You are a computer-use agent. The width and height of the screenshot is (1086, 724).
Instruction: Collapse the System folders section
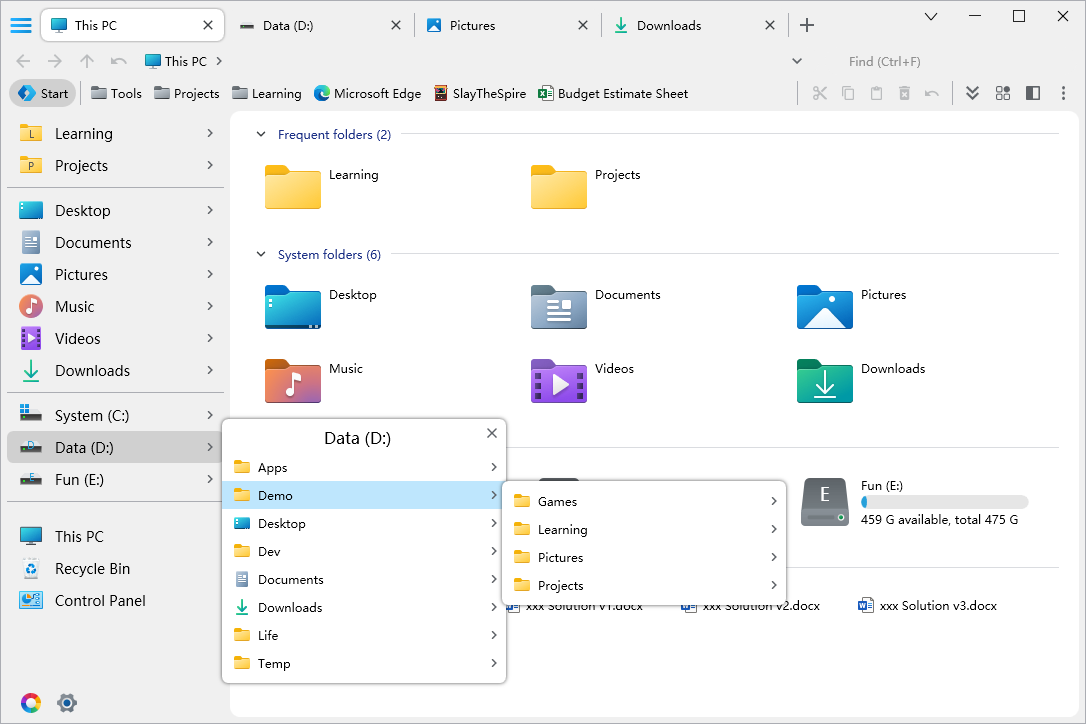262,254
